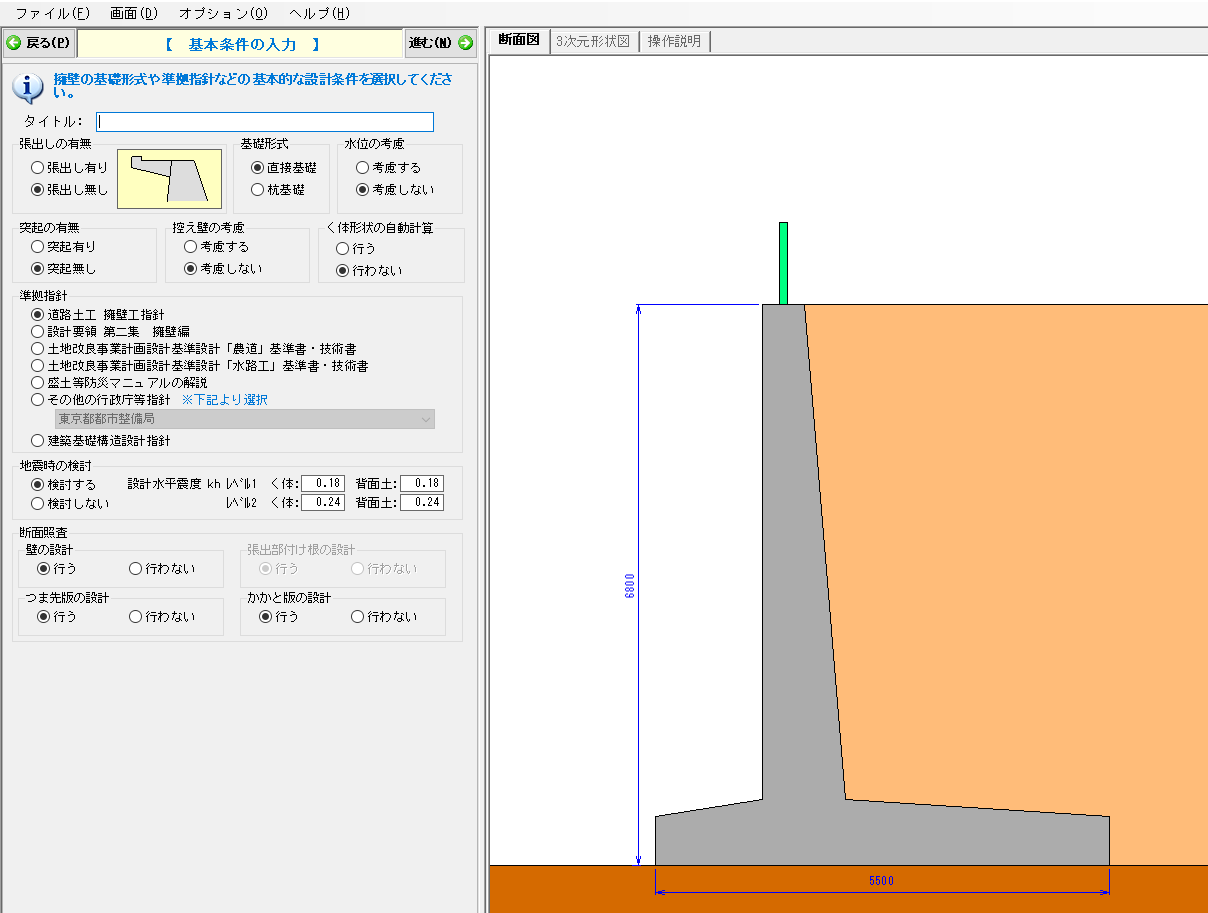The height and width of the screenshot is (913, 1208).
Task: Click the green fence post in the section drawing
Action: [x=783, y=263]
